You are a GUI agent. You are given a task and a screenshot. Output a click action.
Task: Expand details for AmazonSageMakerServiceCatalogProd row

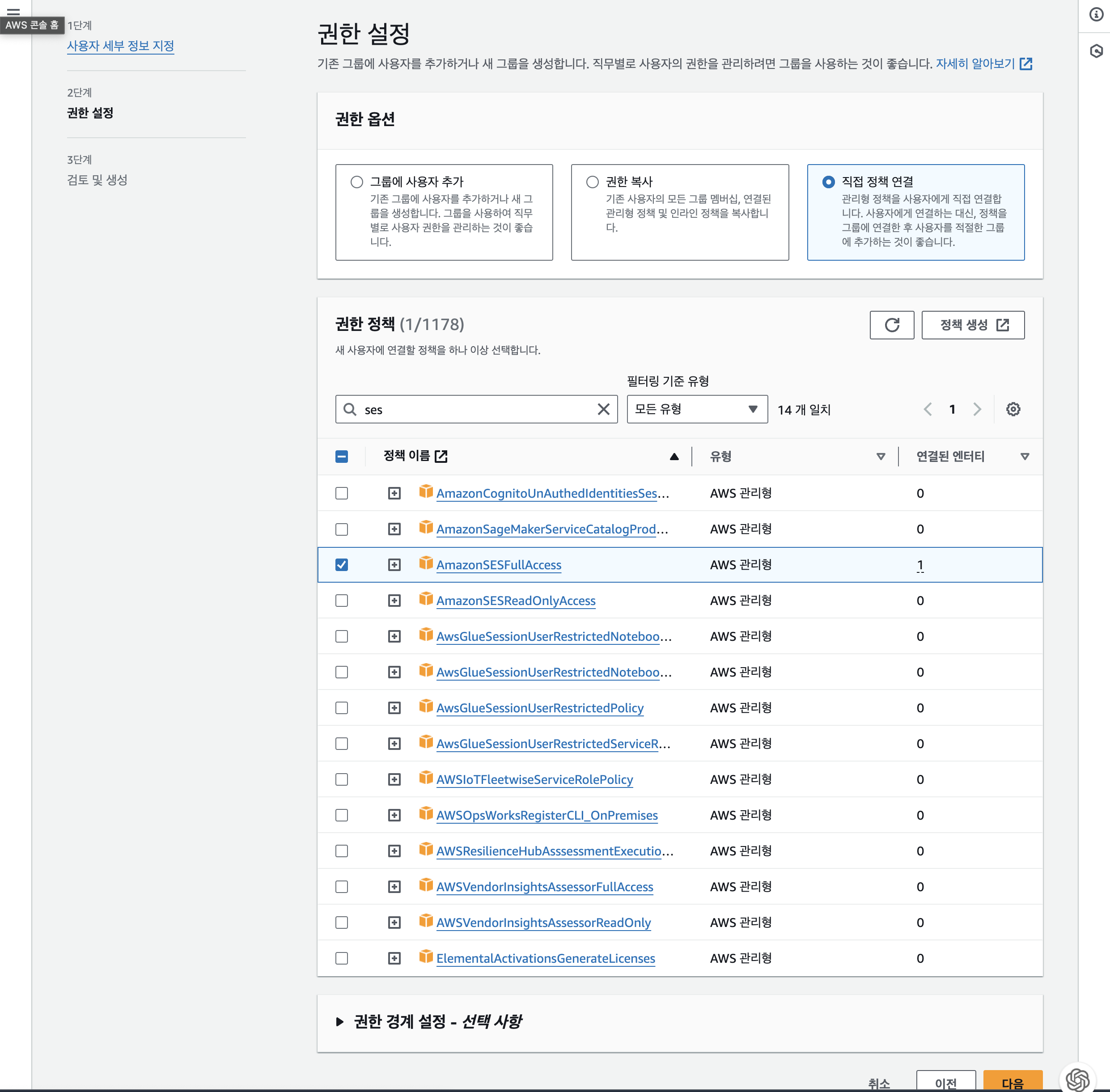point(394,529)
